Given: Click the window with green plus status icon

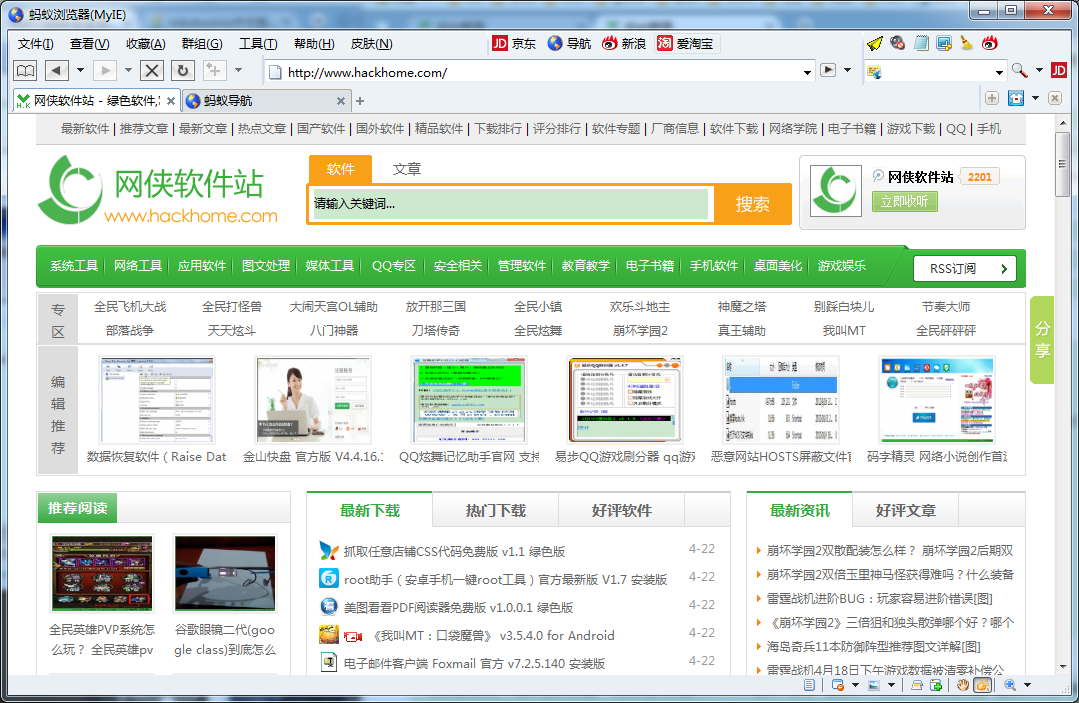Looking at the screenshot, I should 936,685.
